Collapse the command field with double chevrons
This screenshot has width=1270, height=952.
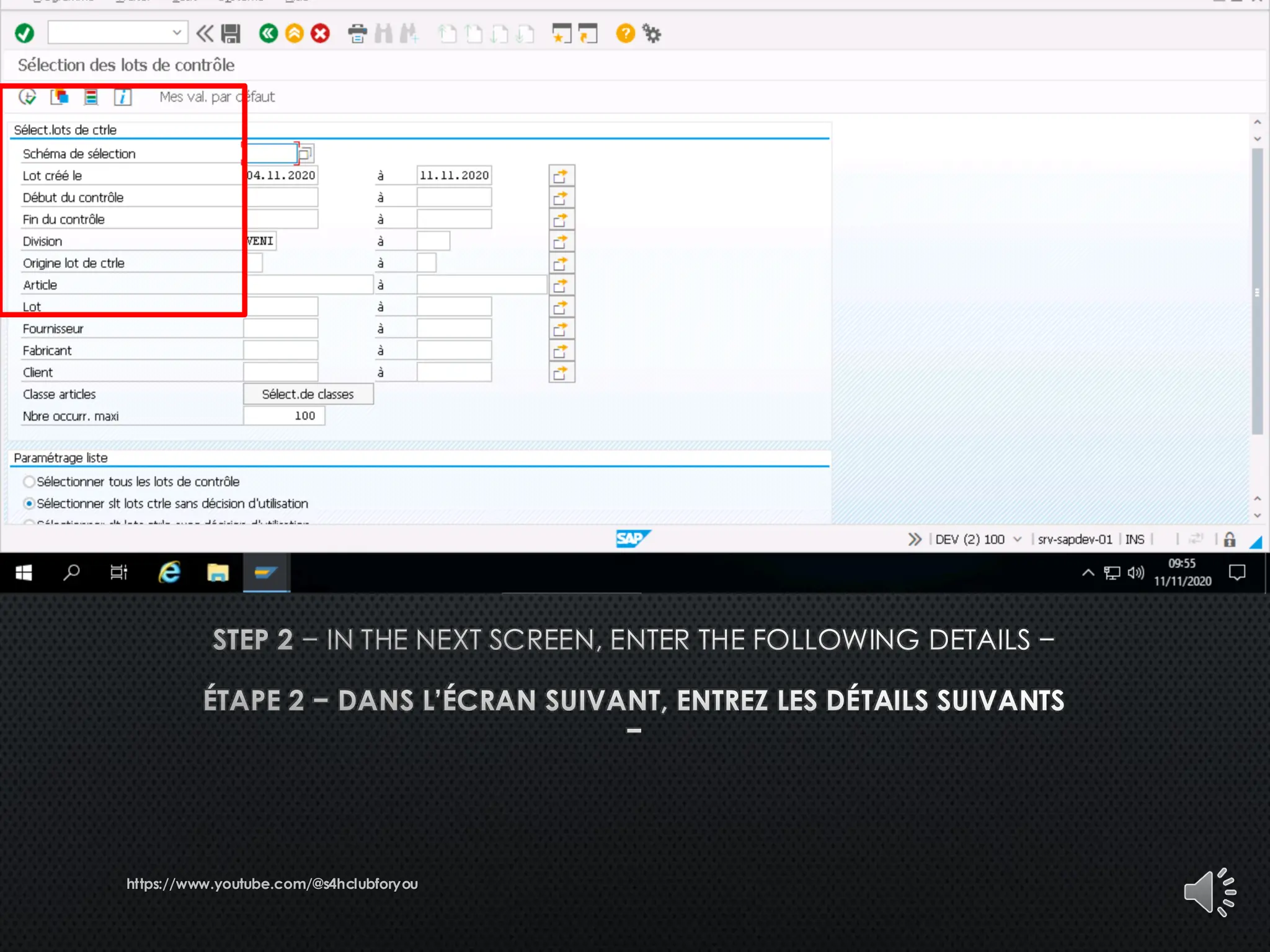pos(205,33)
